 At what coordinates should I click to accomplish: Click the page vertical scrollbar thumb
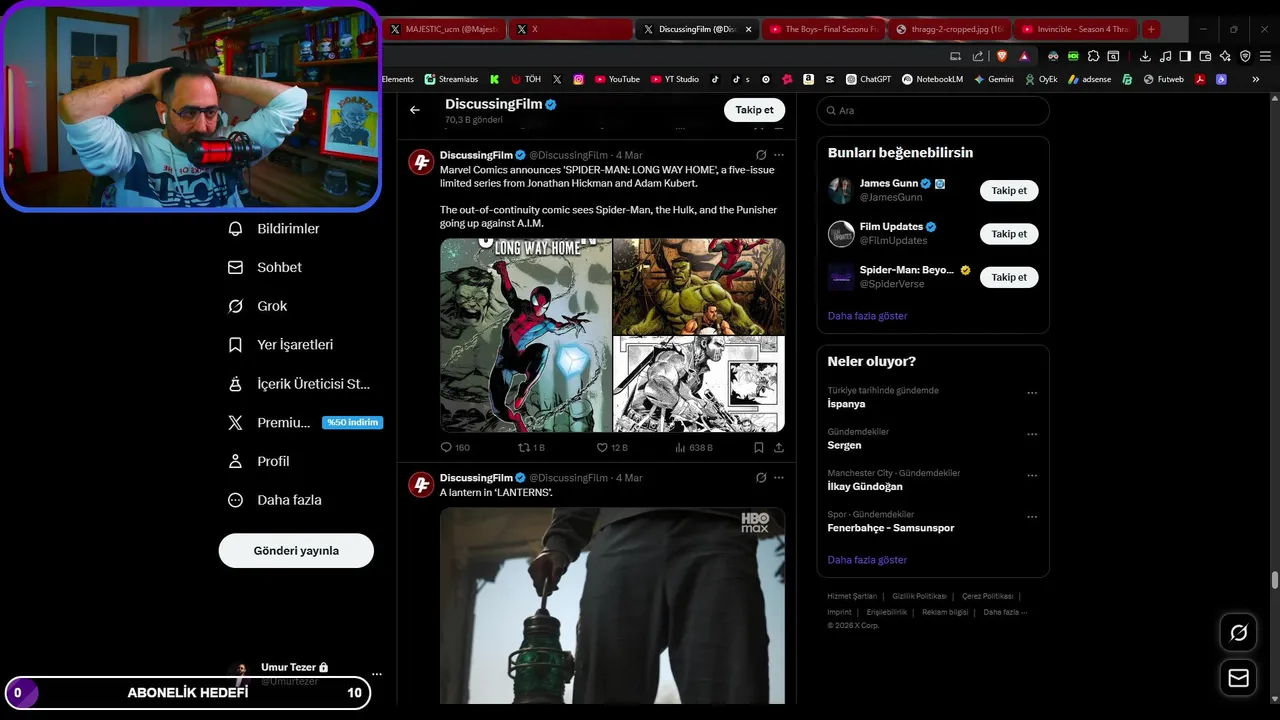tap(1274, 580)
